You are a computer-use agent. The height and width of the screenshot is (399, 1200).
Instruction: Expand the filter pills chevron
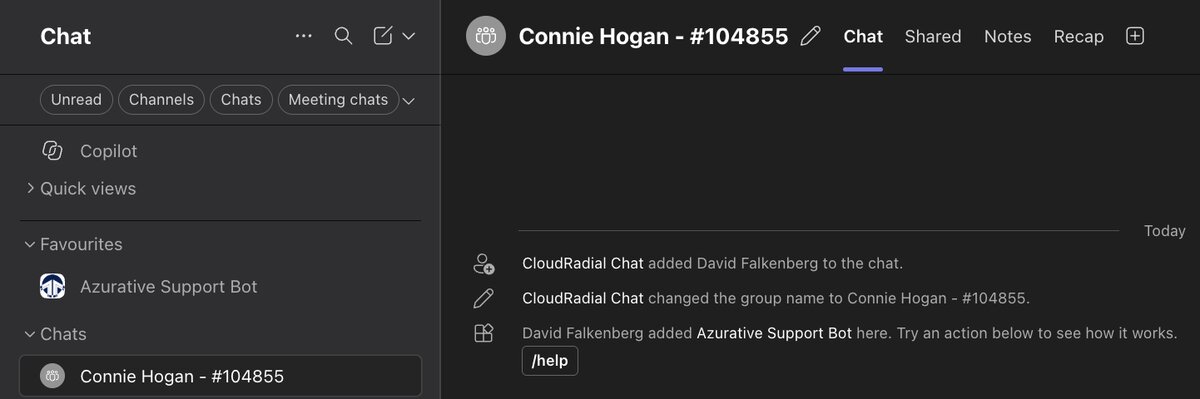[x=408, y=101]
